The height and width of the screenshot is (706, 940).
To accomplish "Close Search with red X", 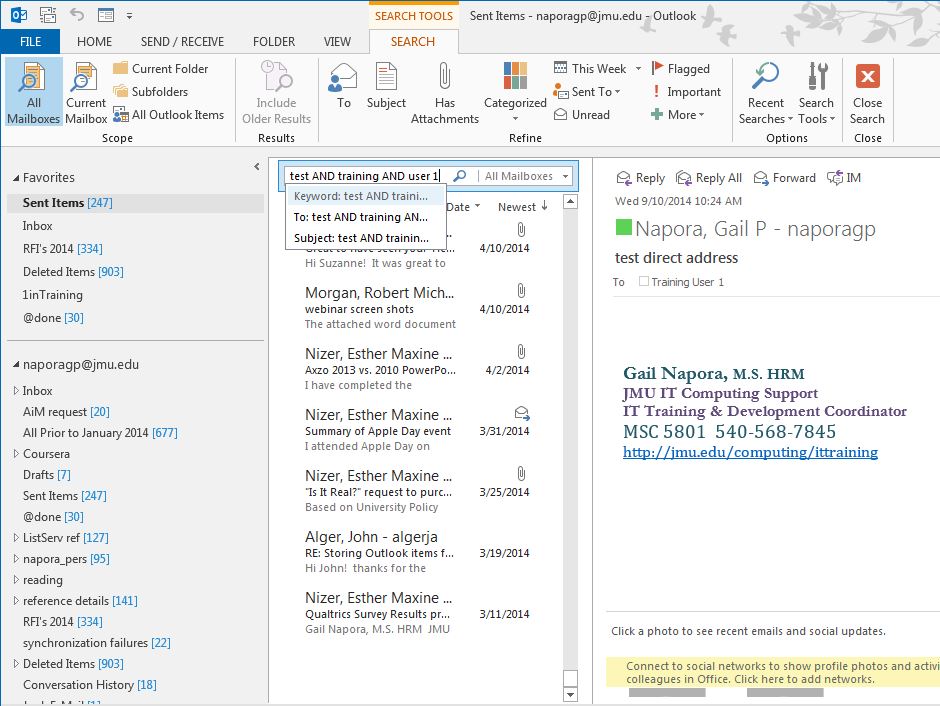I will click(867, 92).
